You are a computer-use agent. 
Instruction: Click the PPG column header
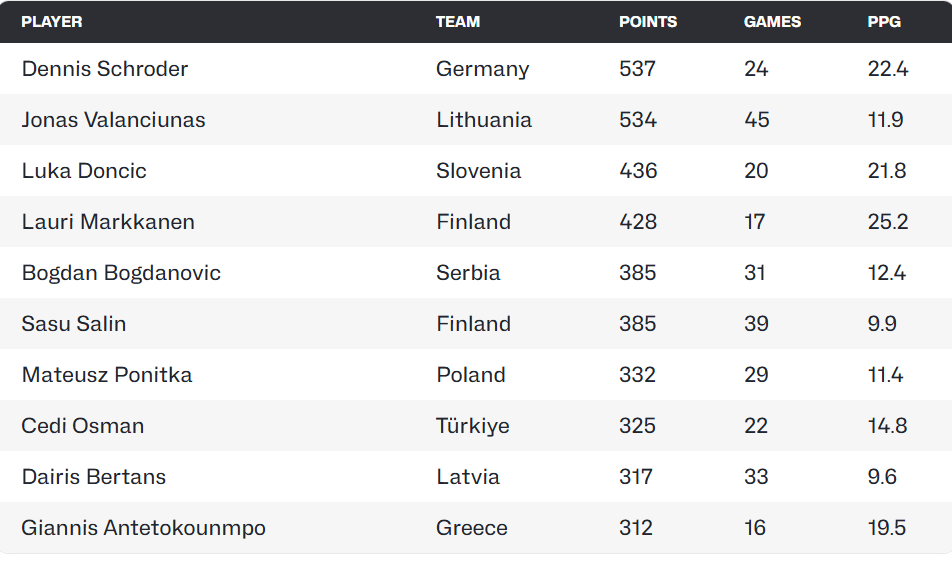(x=884, y=21)
